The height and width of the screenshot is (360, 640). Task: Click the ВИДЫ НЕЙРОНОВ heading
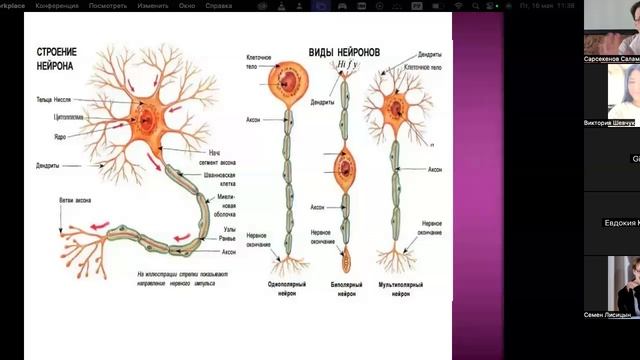point(344,52)
